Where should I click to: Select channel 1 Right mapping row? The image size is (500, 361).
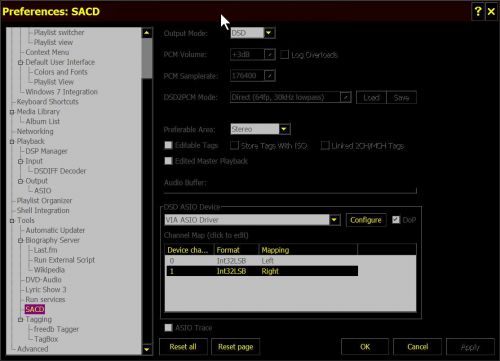[x=262, y=271]
